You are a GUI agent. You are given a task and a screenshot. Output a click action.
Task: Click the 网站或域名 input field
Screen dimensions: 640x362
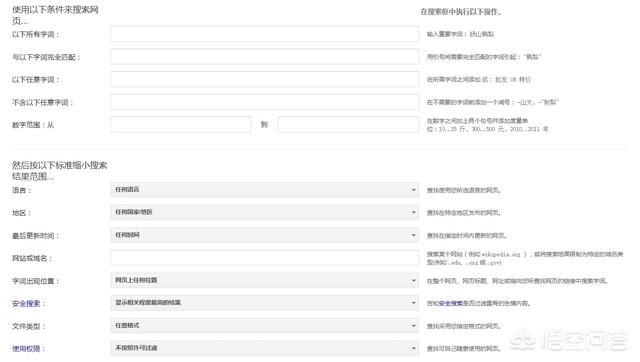264,258
